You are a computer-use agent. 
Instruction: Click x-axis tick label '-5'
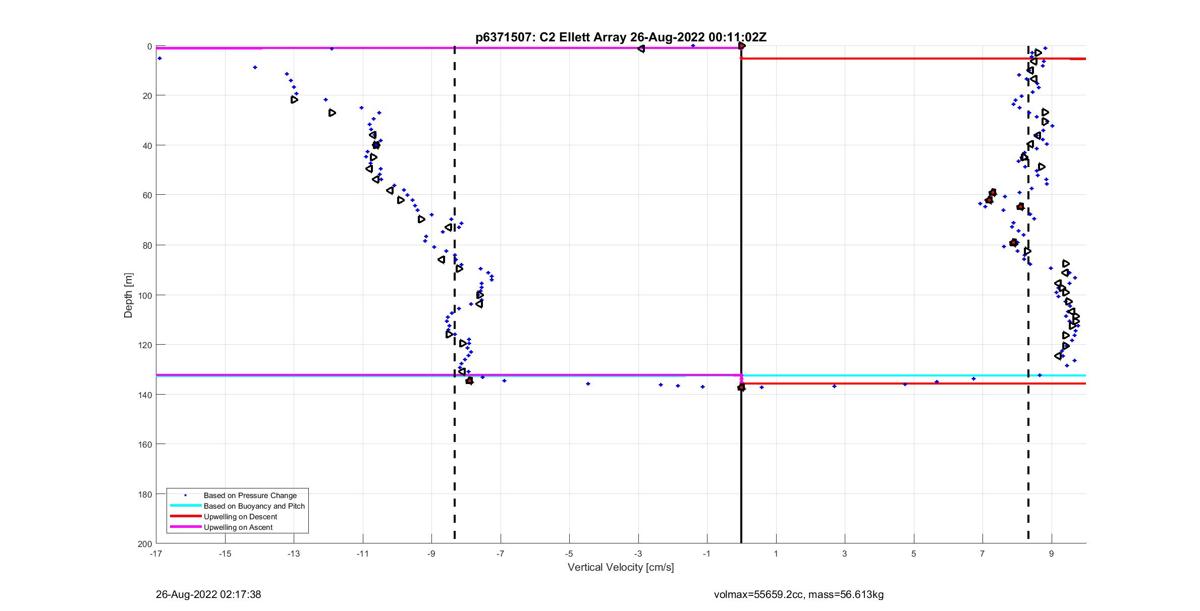pos(569,553)
